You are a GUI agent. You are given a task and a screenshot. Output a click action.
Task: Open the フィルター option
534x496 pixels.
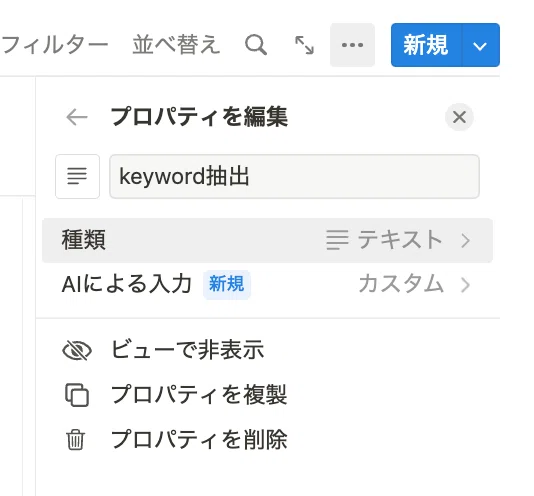[x=54, y=45]
